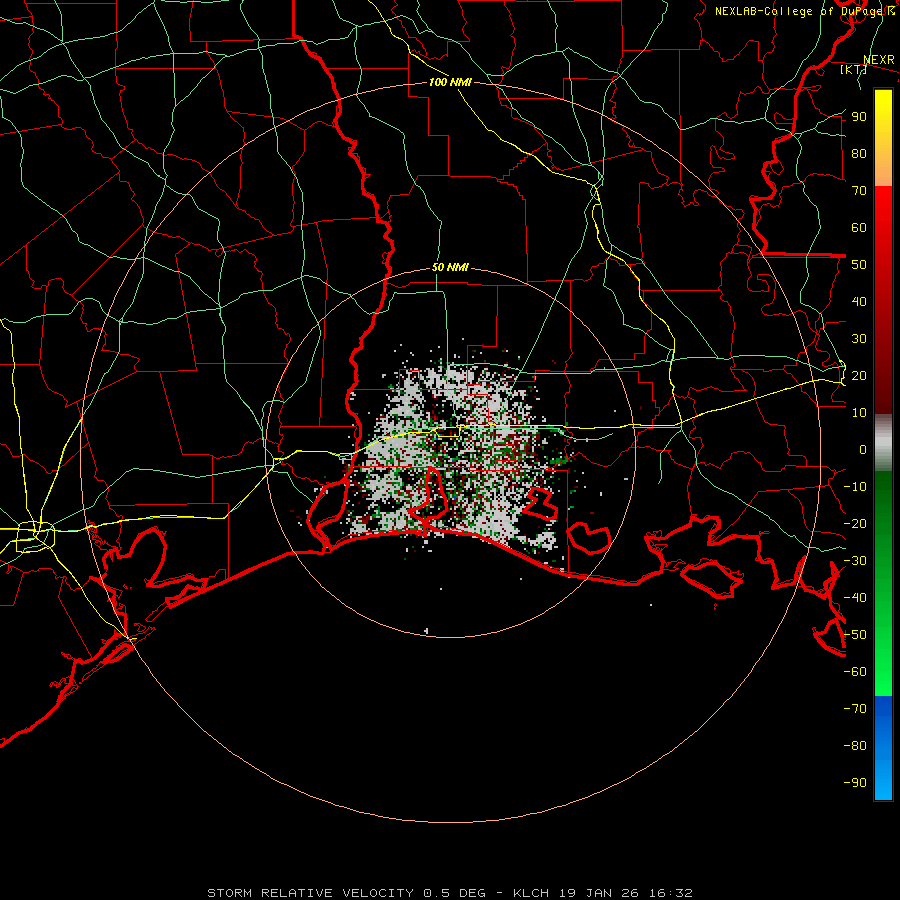900x900 pixels.
Task: Select the 40 value on velocity scale
Action: (859, 302)
